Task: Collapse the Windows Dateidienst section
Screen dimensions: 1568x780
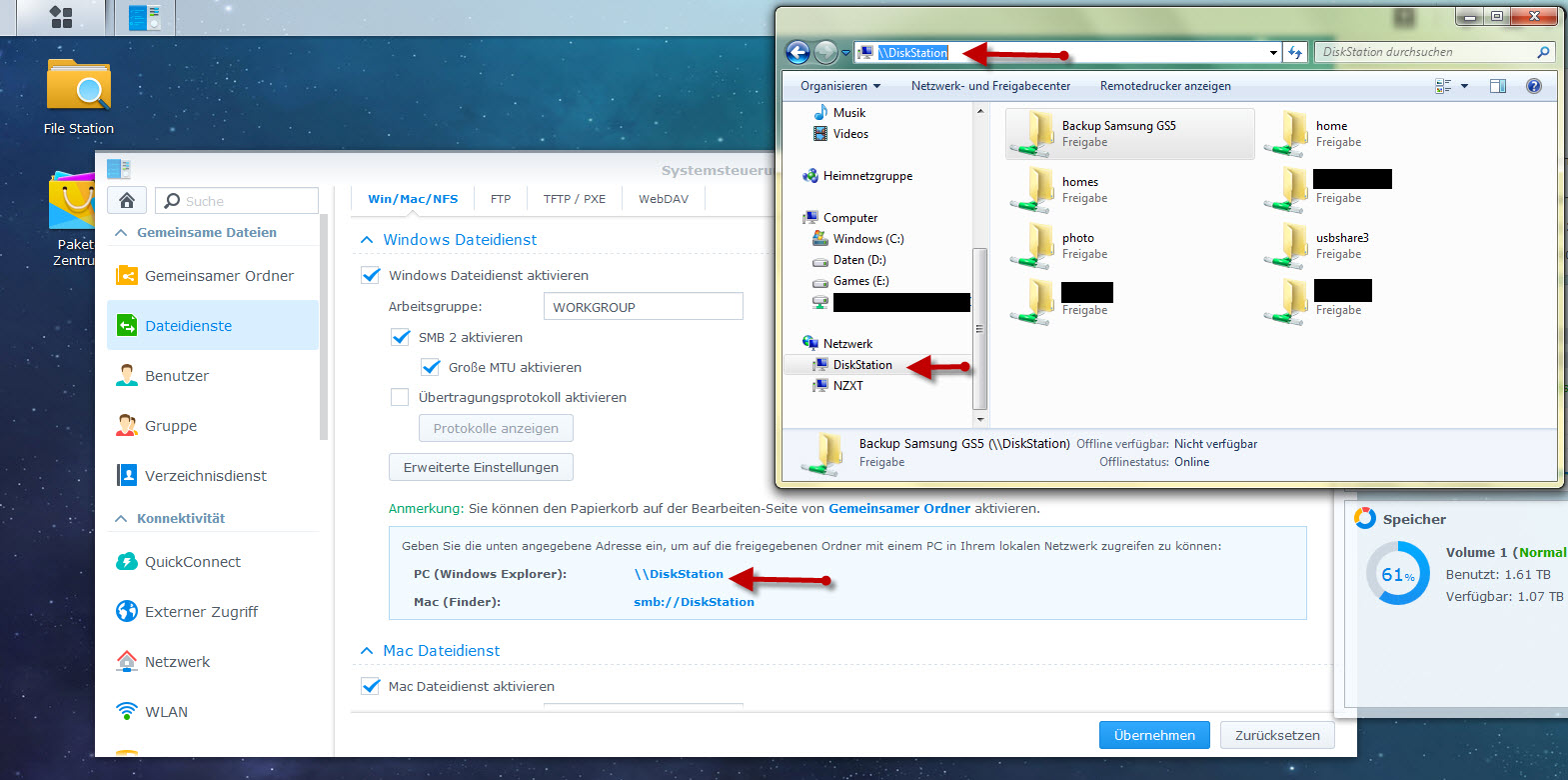Action: [x=367, y=240]
